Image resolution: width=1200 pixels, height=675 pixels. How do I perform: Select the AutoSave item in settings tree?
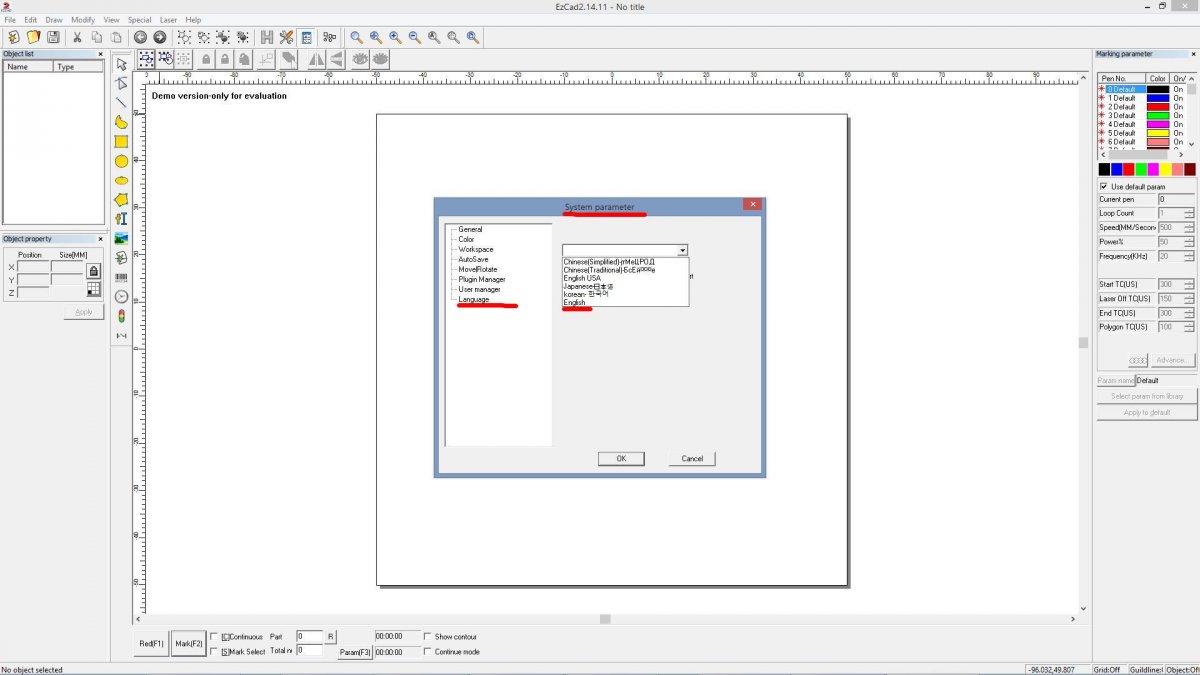coord(474,259)
